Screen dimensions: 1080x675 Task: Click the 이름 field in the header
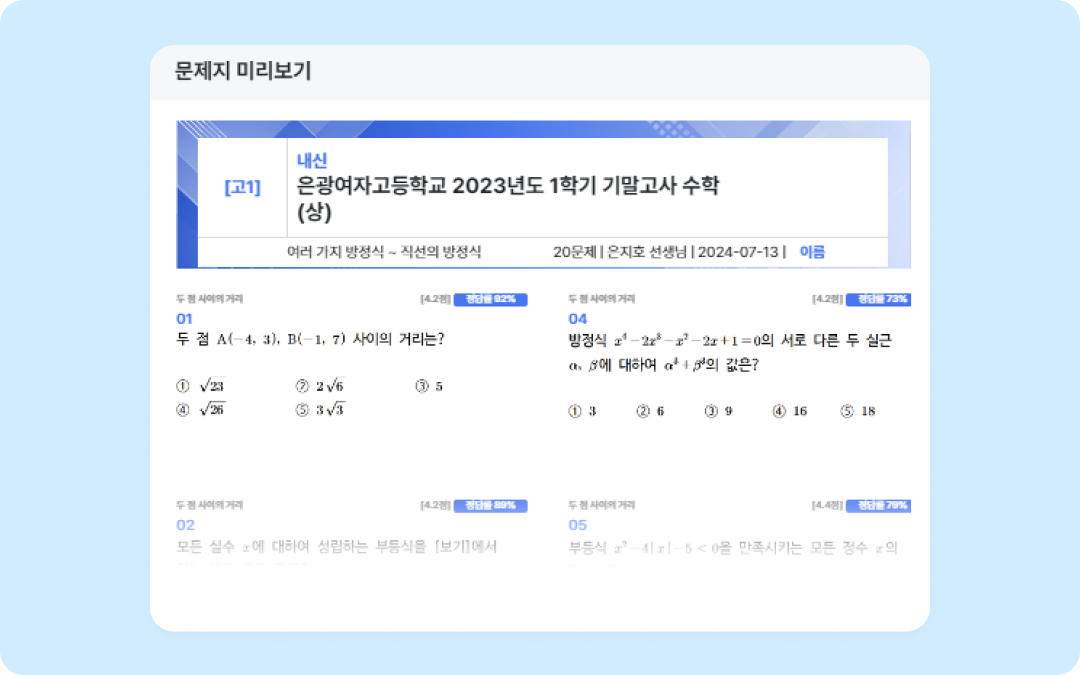coord(812,252)
